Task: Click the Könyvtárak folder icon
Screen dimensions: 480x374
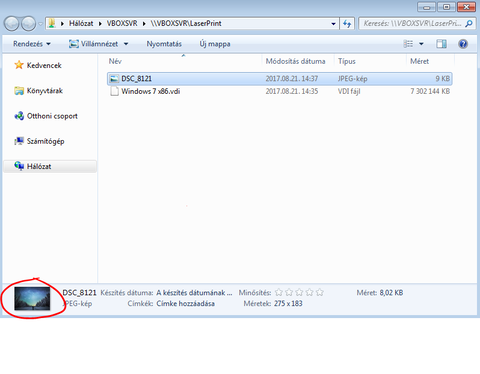Action: click(x=19, y=91)
